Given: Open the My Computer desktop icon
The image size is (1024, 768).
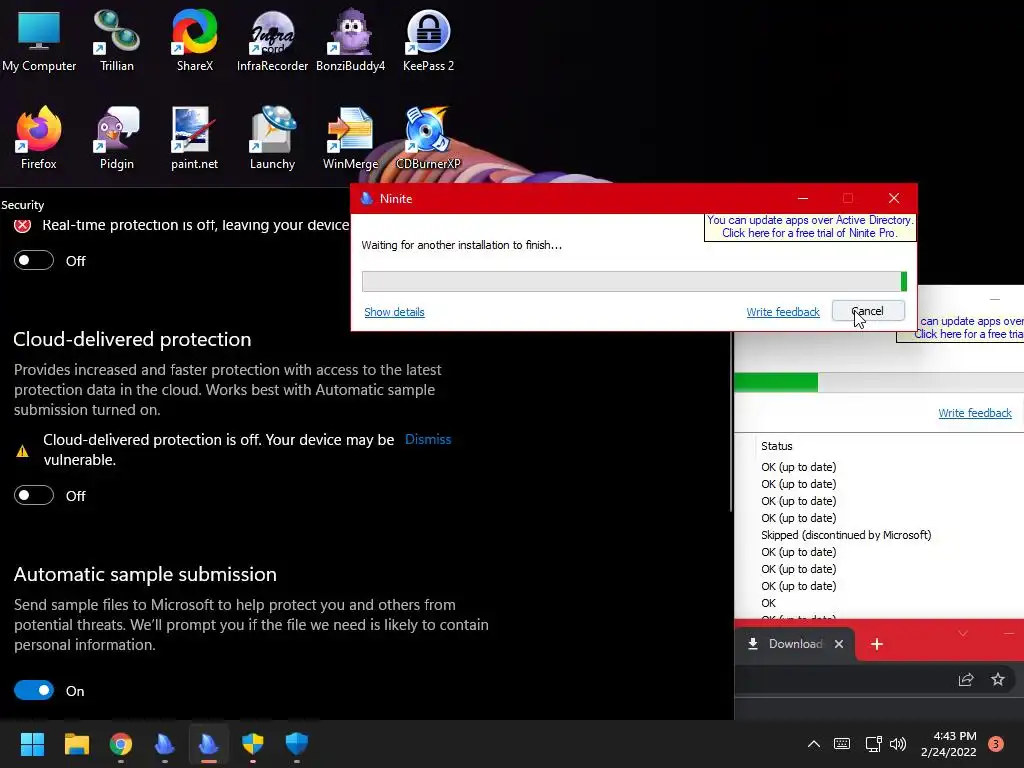Looking at the screenshot, I should (39, 40).
